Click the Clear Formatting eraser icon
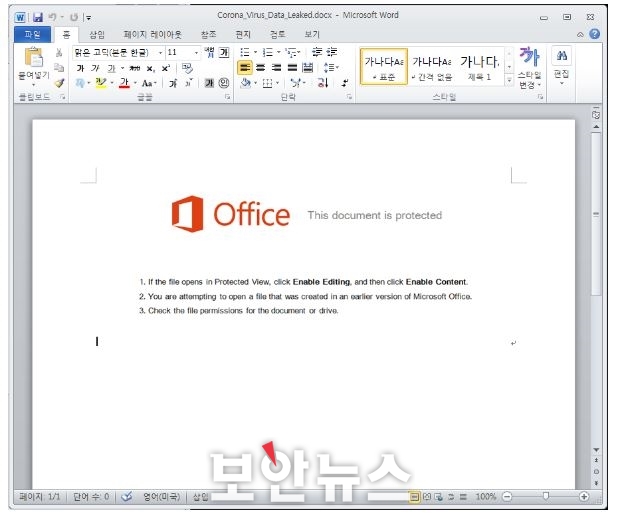The height and width of the screenshot is (517, 621). point(187,68)
